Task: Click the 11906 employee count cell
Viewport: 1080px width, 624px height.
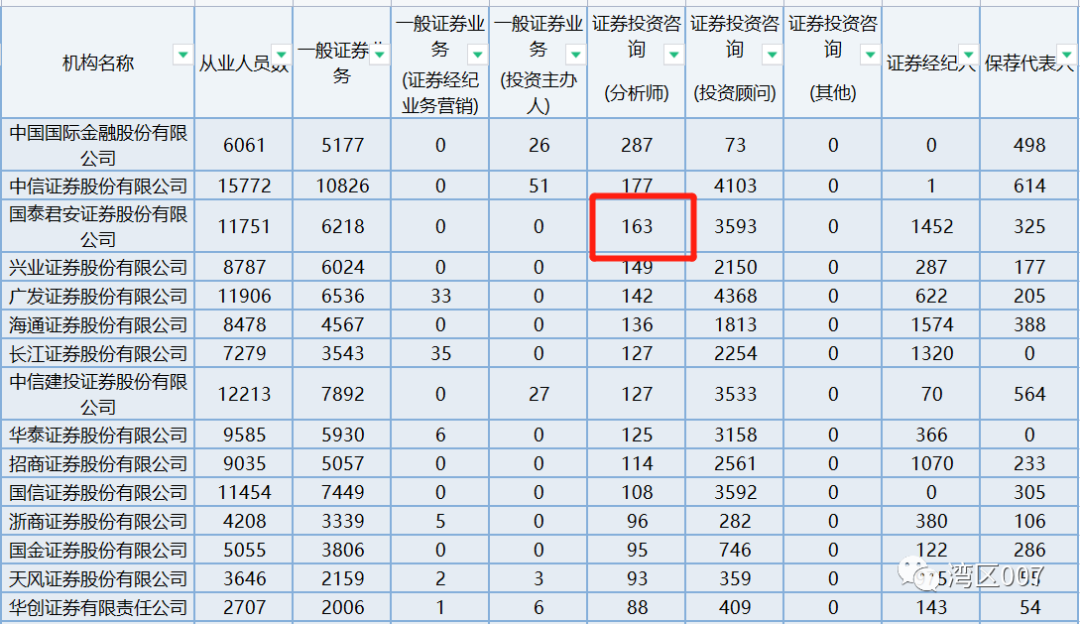Action: pos(244,295)
